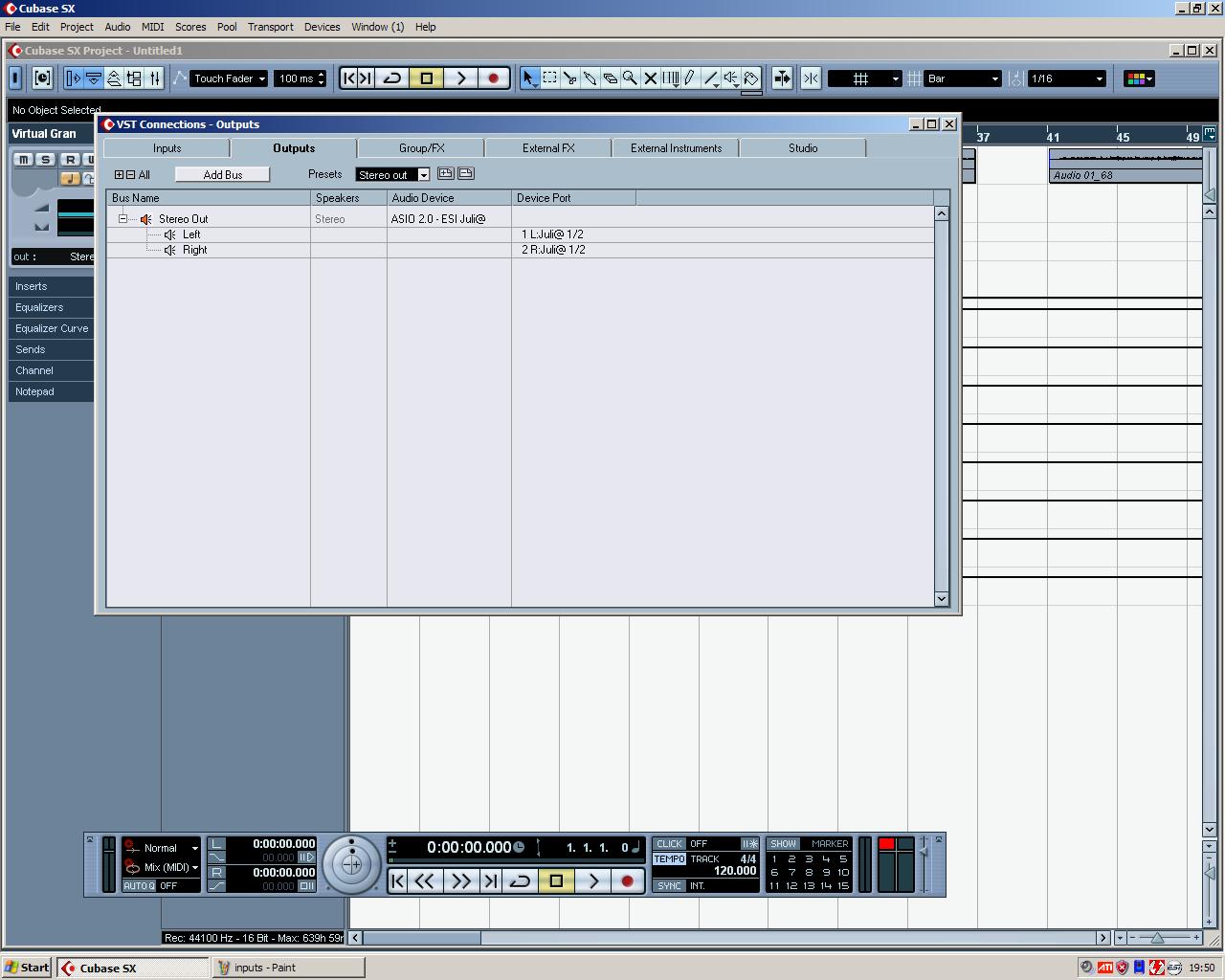Screen dimensions: 1225x980
Task: Select the Mute X tool
Action: click(x=651, y=78)
